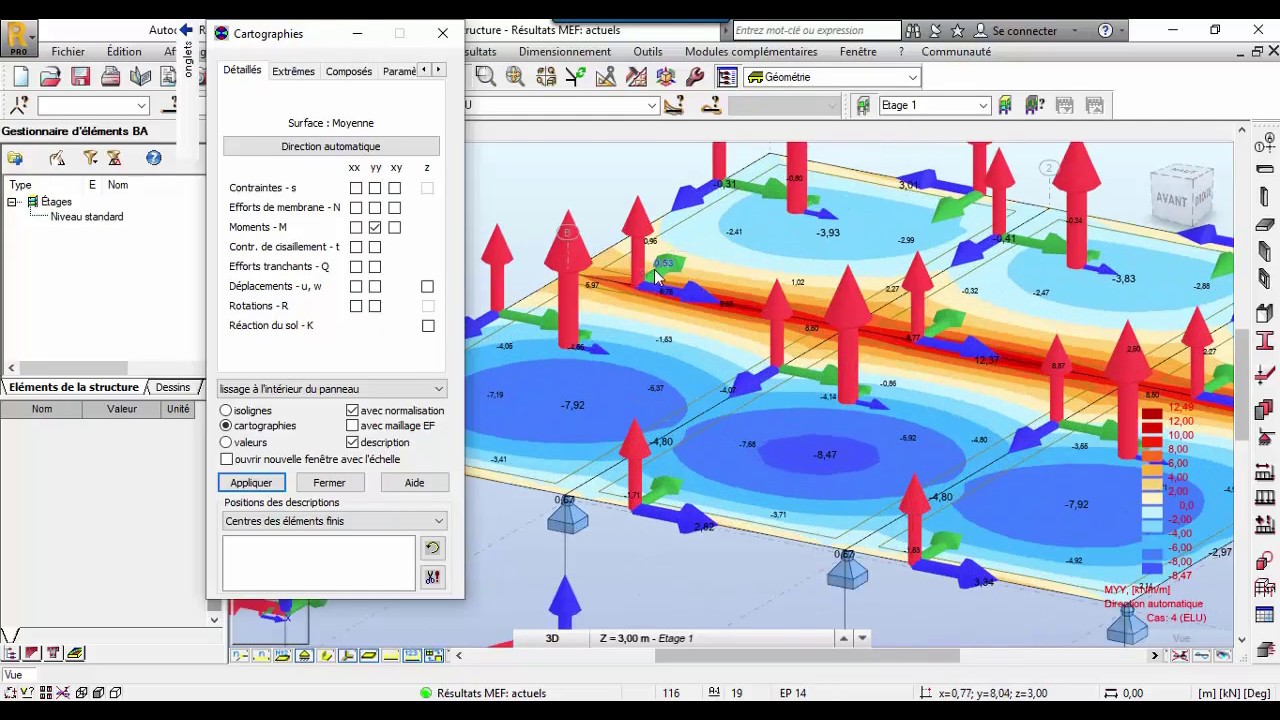Click the layout selection list icon beside Géométrie
This screenshot has width=1280, height=720.
pos(727,77)
